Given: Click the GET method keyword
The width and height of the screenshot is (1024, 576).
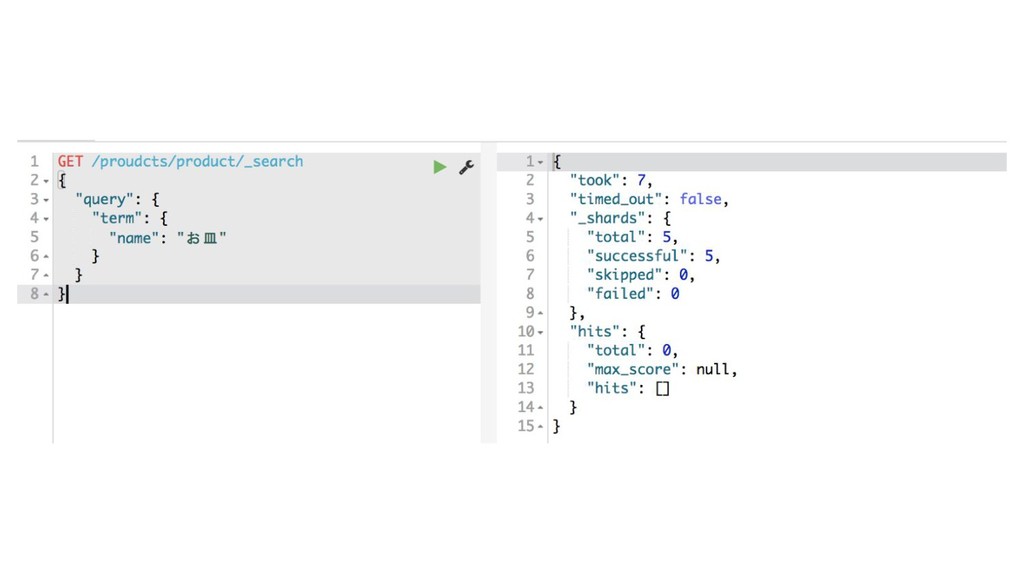Looking at the screenshot, I should pos(70,161).
